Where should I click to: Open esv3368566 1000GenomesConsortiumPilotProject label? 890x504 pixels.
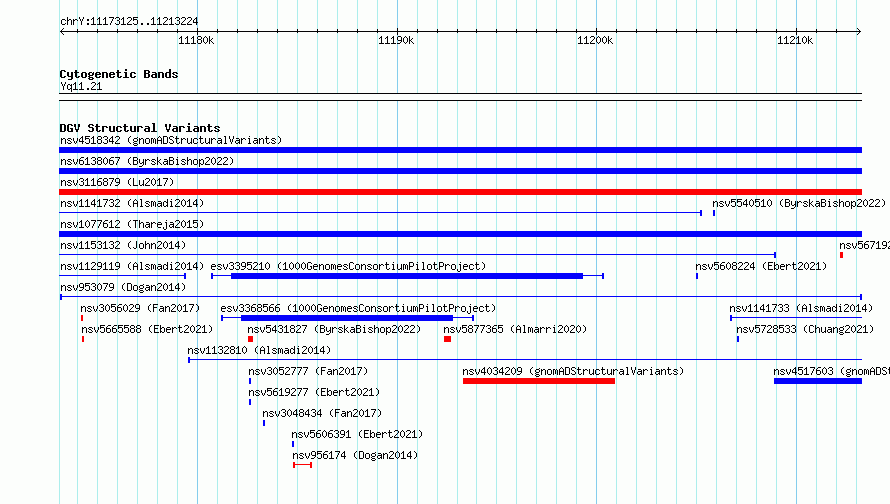point(358,308)
